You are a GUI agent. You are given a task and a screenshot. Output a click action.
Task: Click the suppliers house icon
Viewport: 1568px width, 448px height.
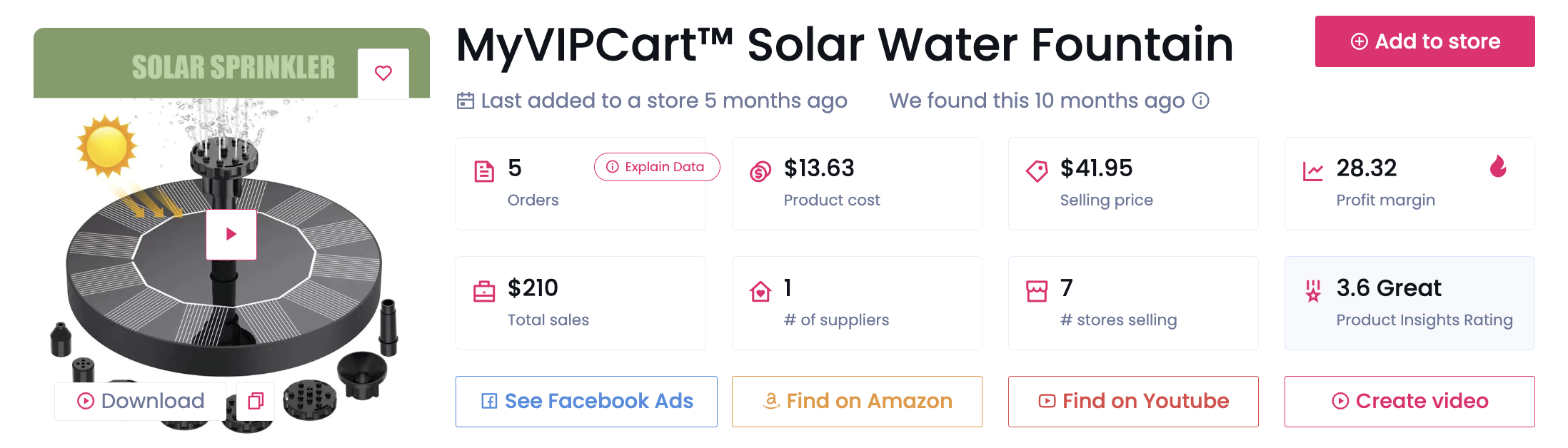[760, 292]
